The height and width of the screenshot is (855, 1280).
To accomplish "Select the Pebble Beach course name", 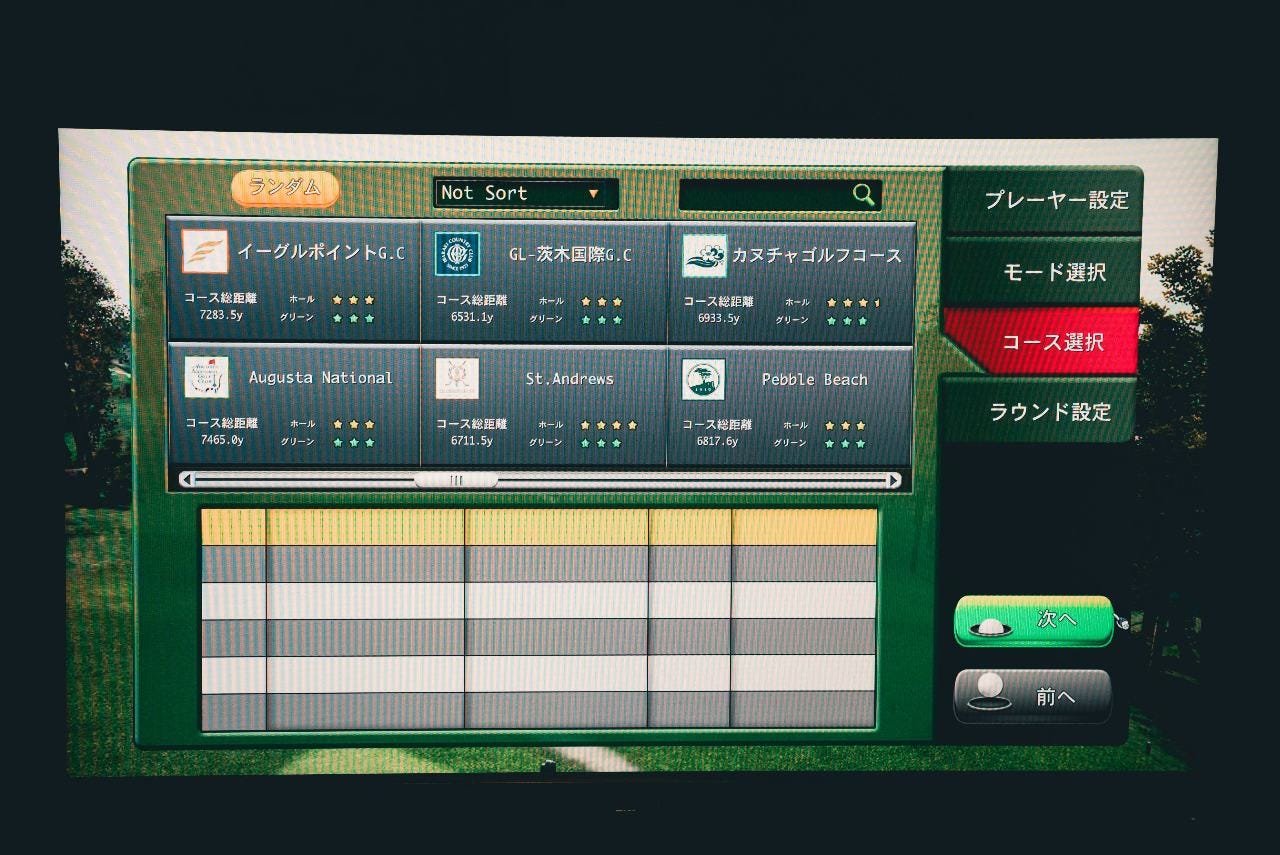I will [814, 380].
